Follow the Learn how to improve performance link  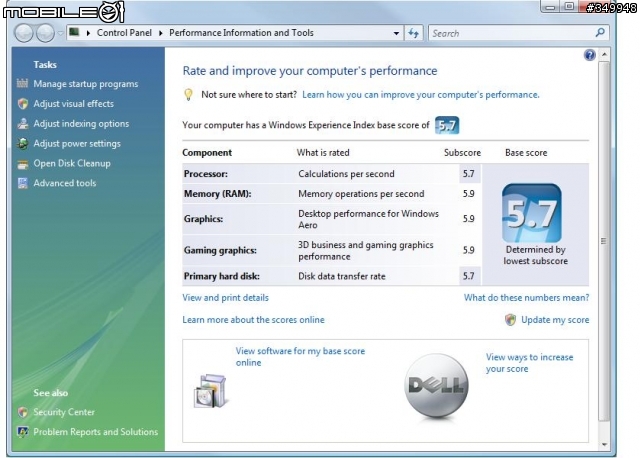(x=420, y=95)
